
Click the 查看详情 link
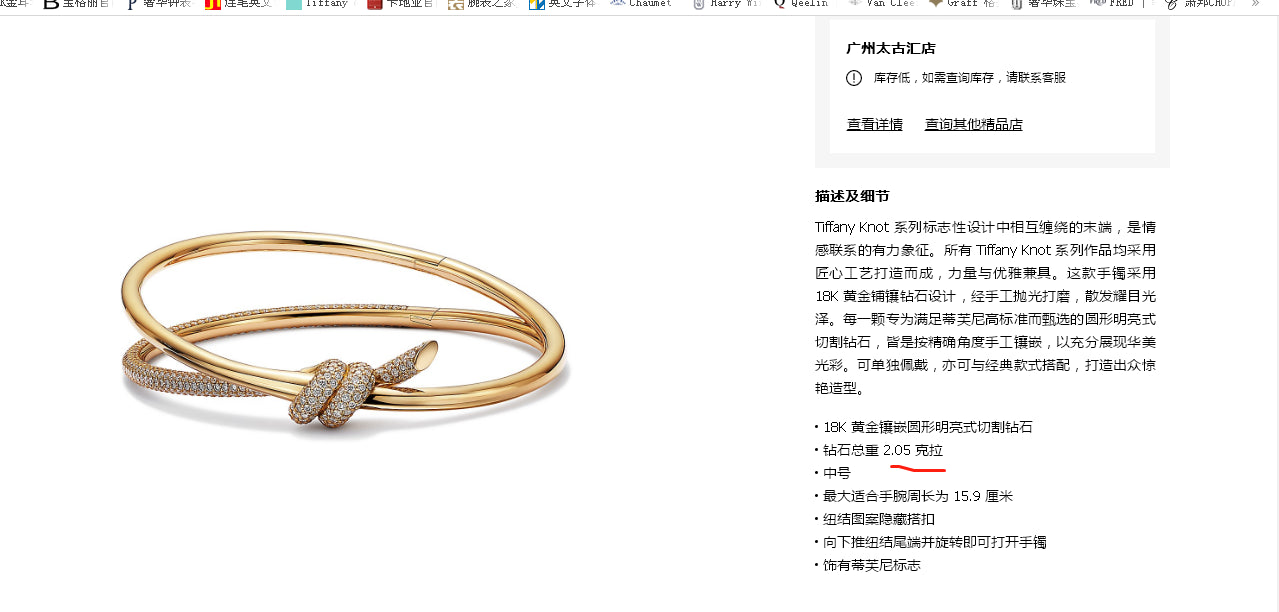click(874, 125)
